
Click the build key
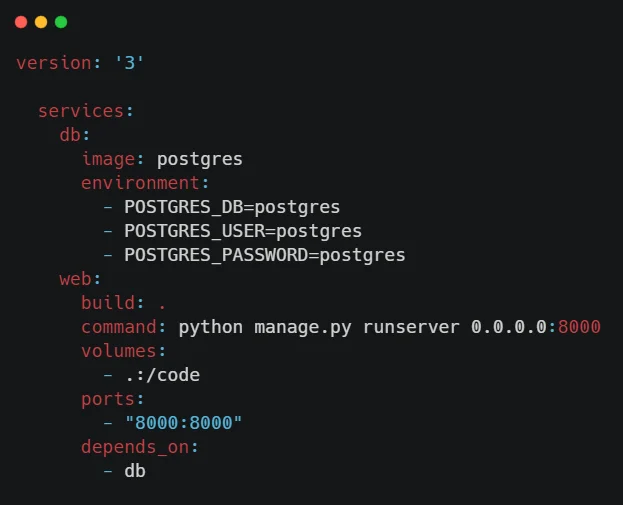click(x=112, y=303)
